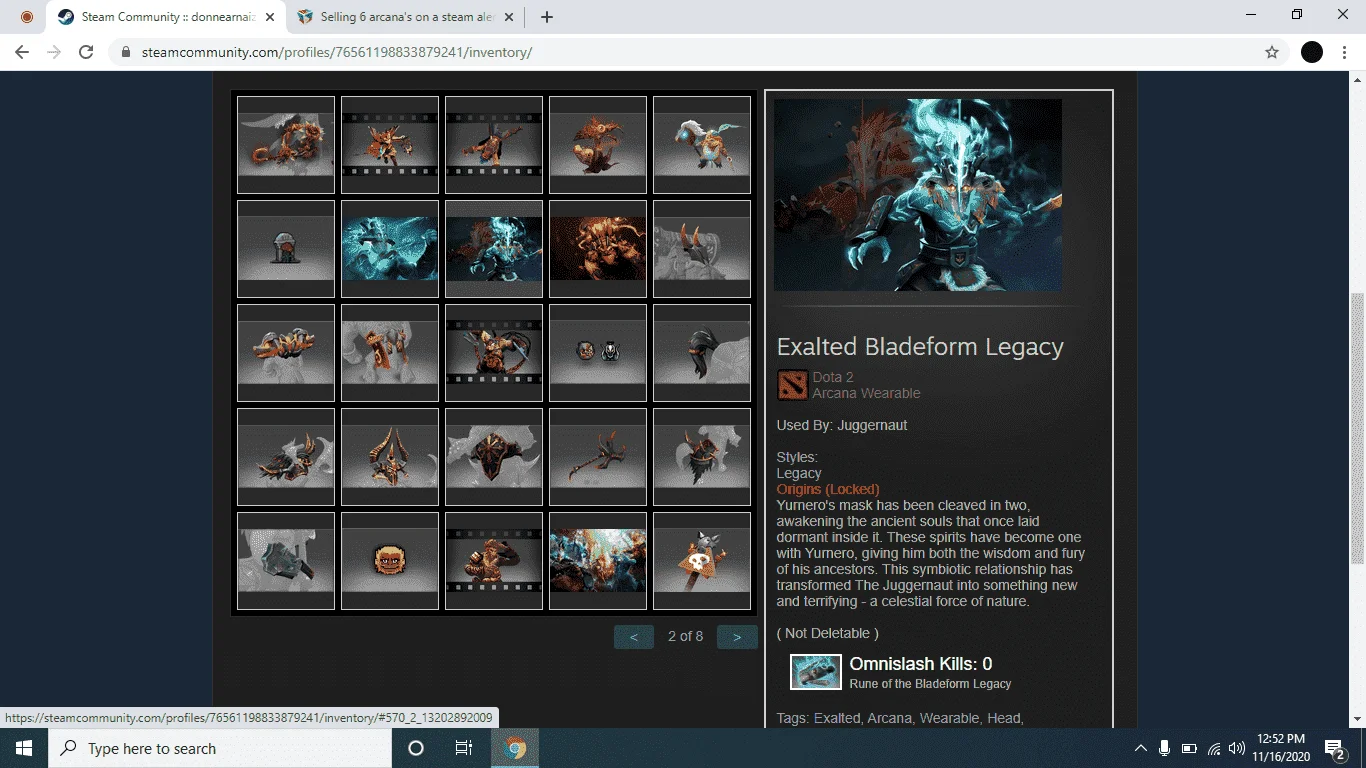This screenshot has width=1366, height=768.
Task: Focus the steamcommunity.com address bar
Action: click(697, 52)
